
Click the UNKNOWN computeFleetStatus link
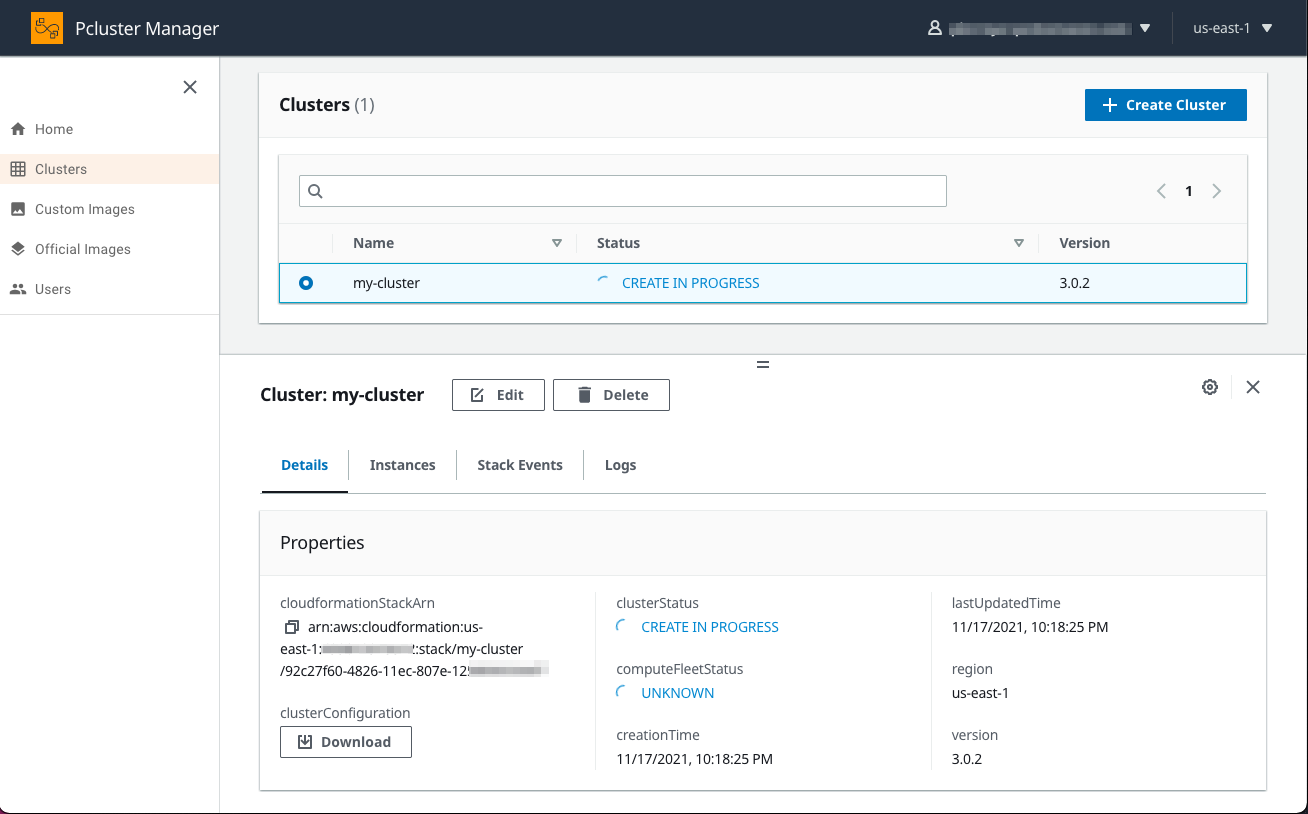[x=677, y=693]
